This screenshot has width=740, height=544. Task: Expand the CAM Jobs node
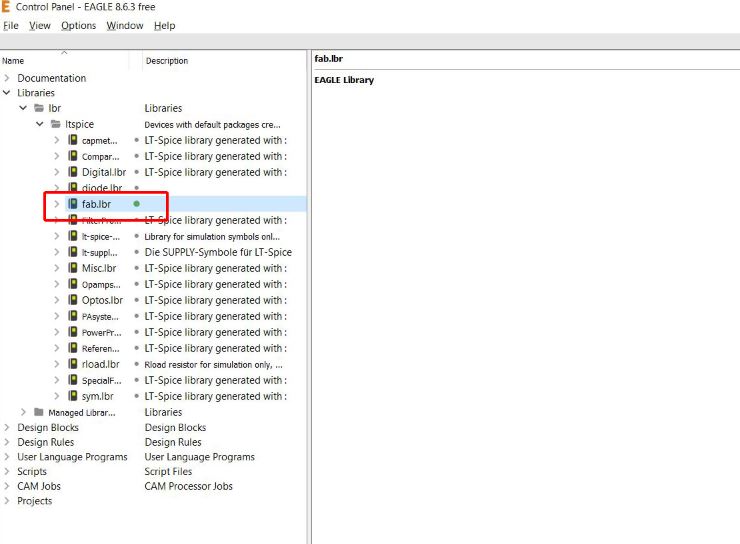pyautogui.click(x=7, y=486)
